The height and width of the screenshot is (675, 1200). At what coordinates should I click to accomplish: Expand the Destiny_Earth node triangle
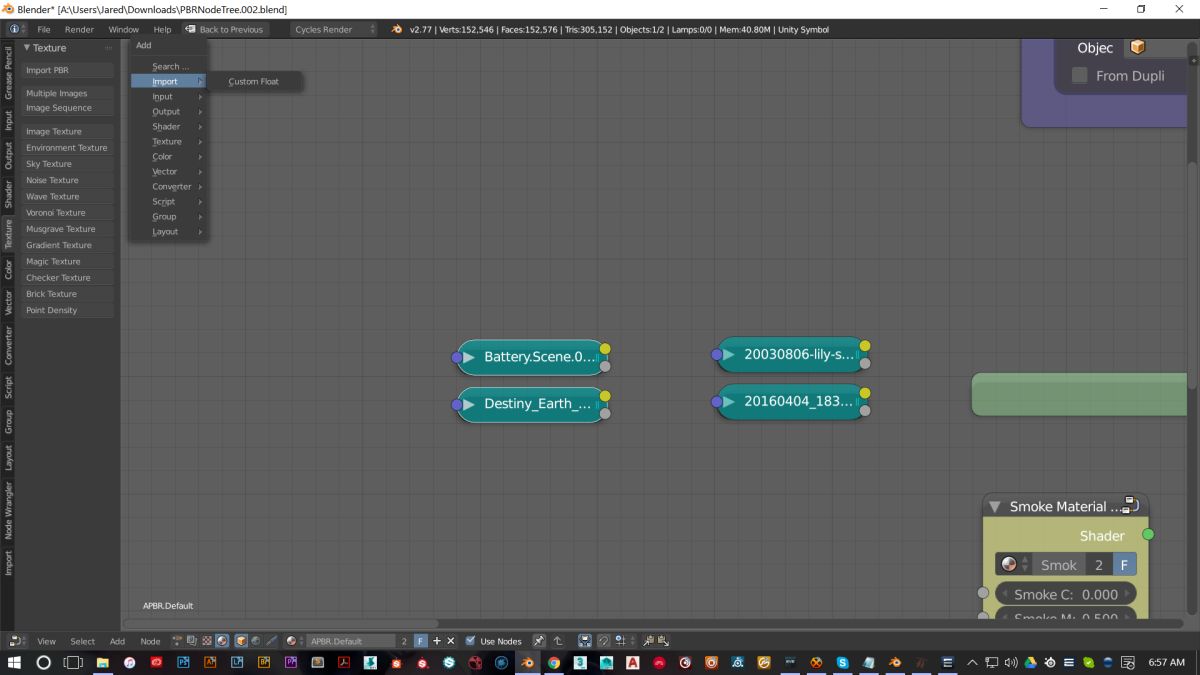468,404
